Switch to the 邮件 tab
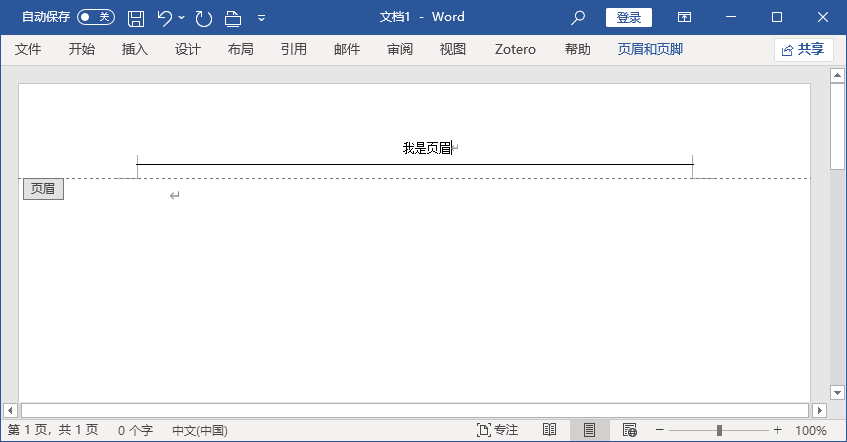847x442 pixels. tap(347, 49)
